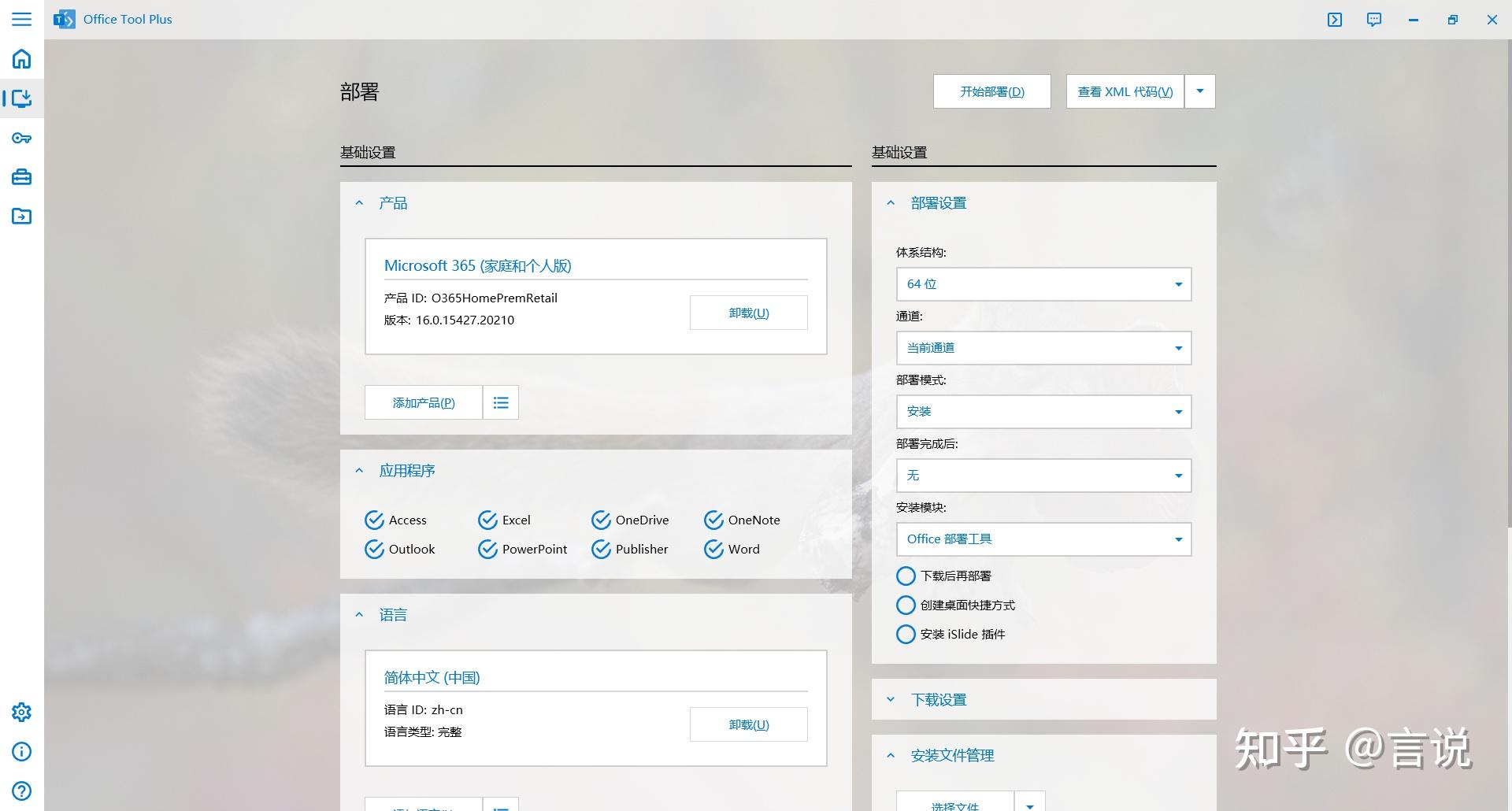
Task: Click the product ID O365HomePremRetail text
Action: point(495,298)
